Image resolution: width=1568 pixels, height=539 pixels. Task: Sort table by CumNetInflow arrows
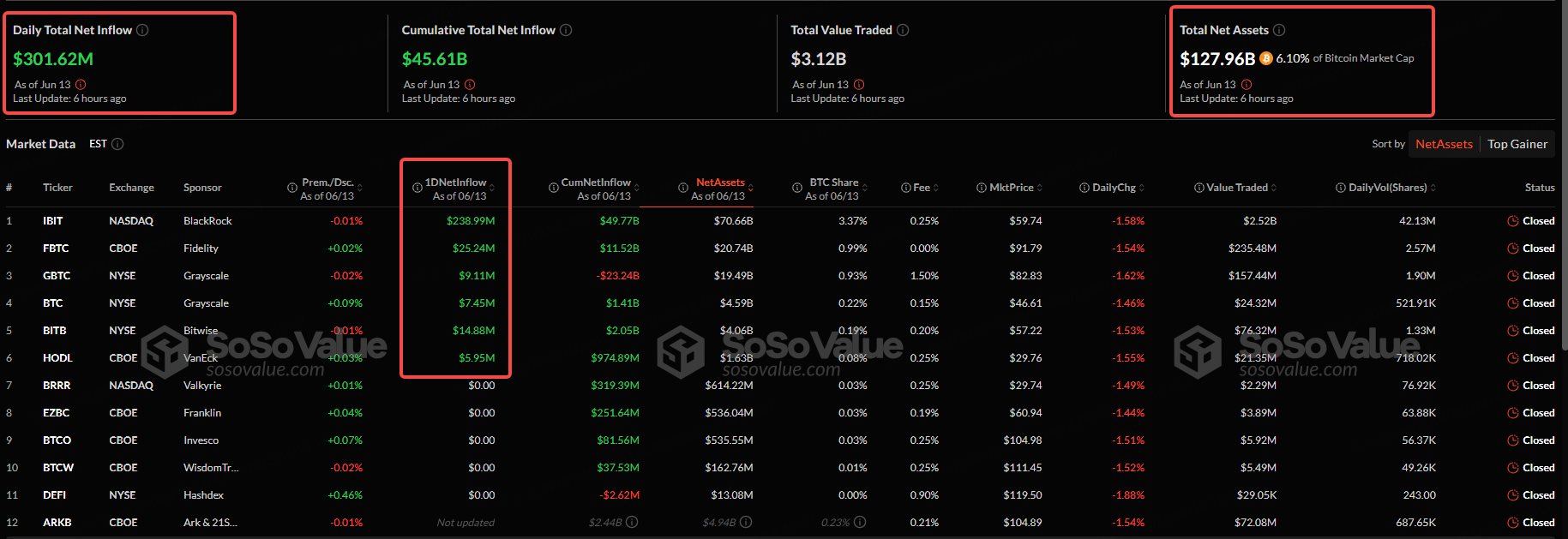pos(636,188)
